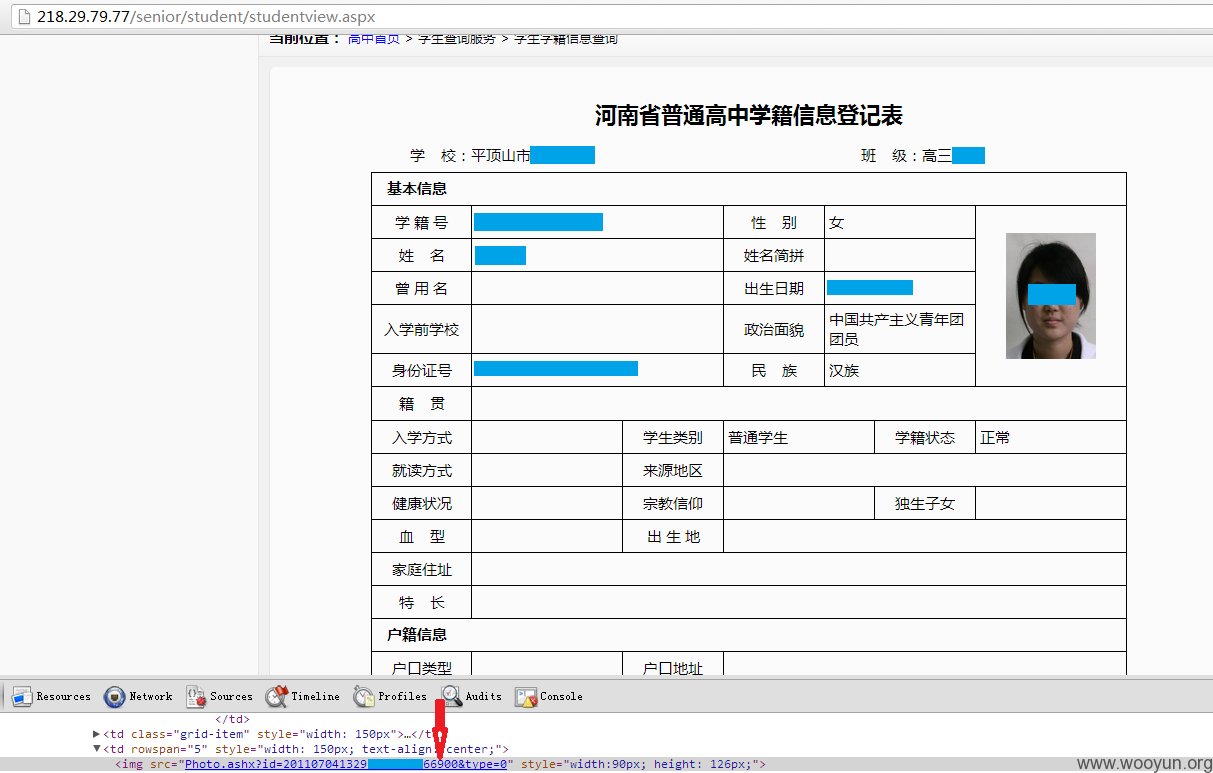Collapse the rowspan="5" td node

pyautogui.click(x=97, y=749)
